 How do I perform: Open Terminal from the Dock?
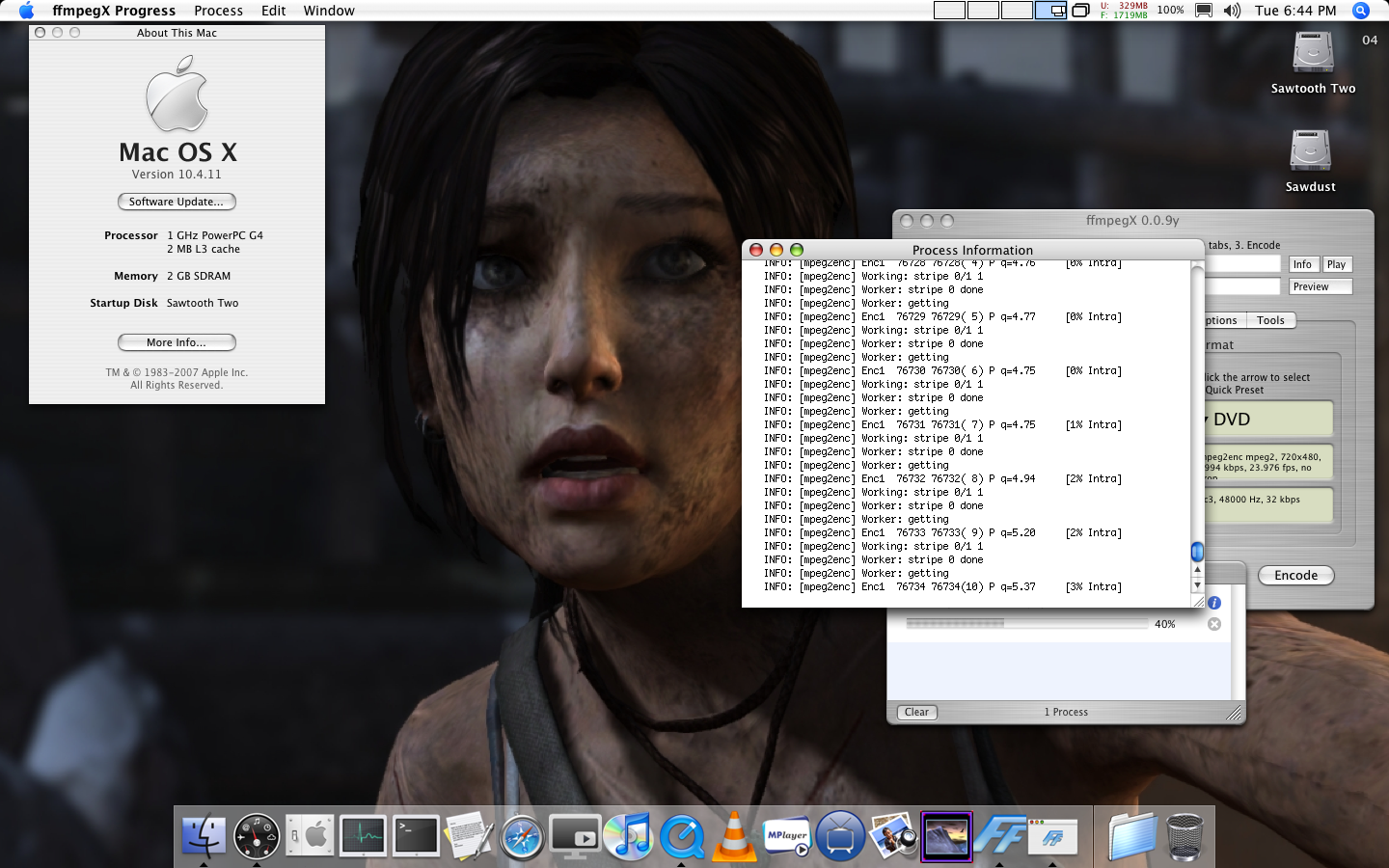[x=417, y=836]
